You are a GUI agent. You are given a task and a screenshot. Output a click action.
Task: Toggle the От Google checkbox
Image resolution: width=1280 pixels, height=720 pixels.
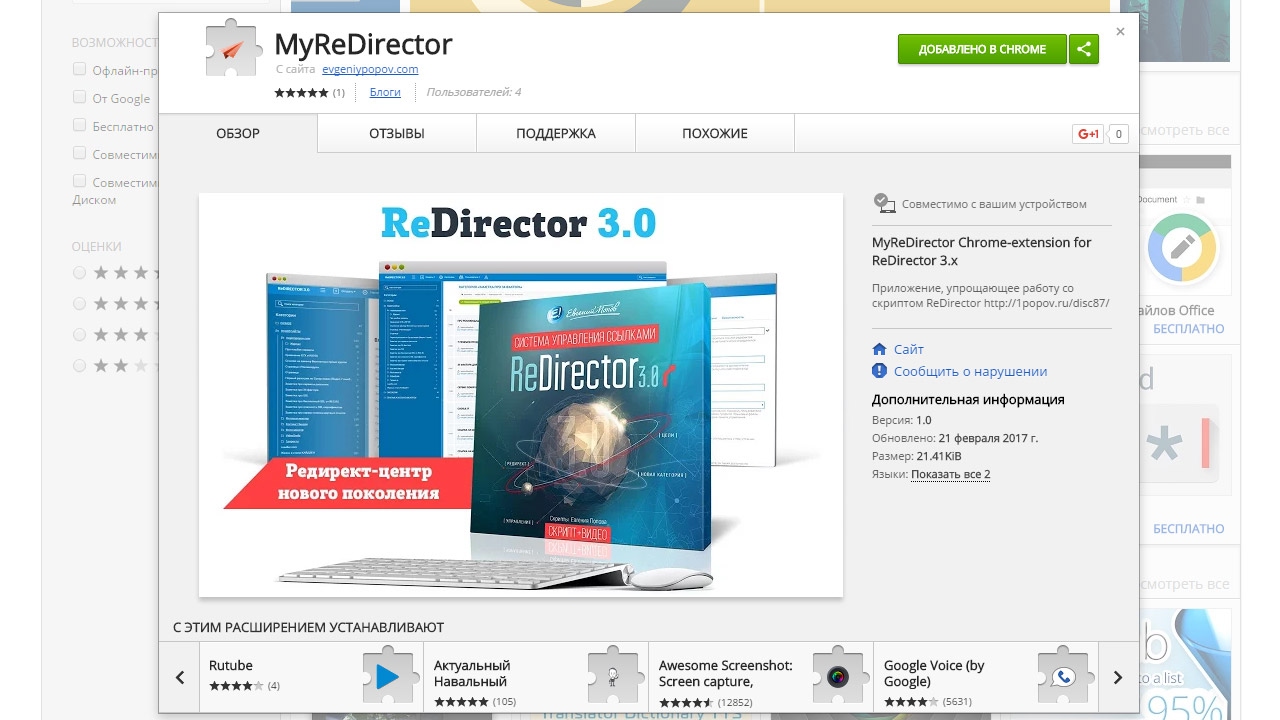(80, 97)
